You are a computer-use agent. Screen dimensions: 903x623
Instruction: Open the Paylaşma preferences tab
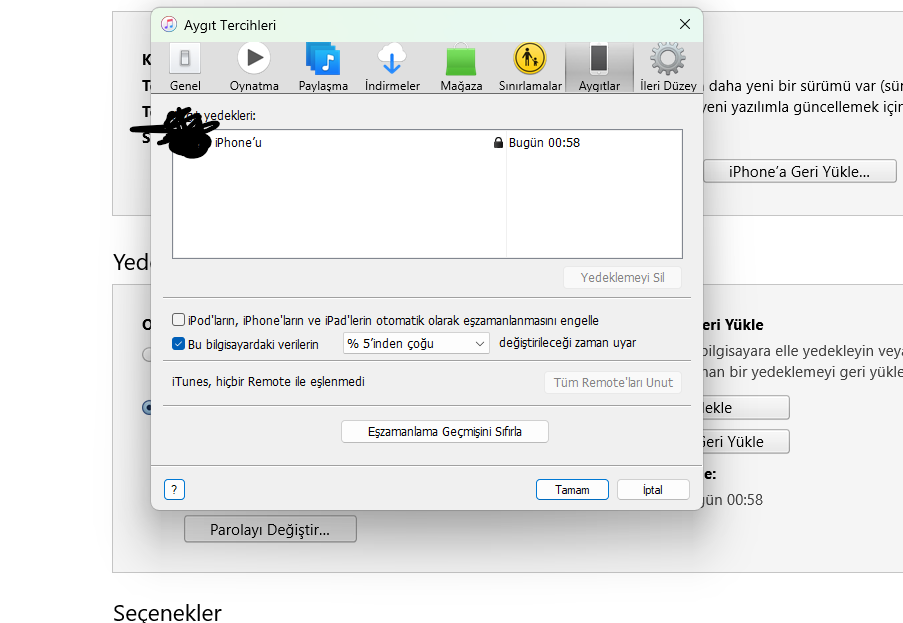click(x=323, y=67)
